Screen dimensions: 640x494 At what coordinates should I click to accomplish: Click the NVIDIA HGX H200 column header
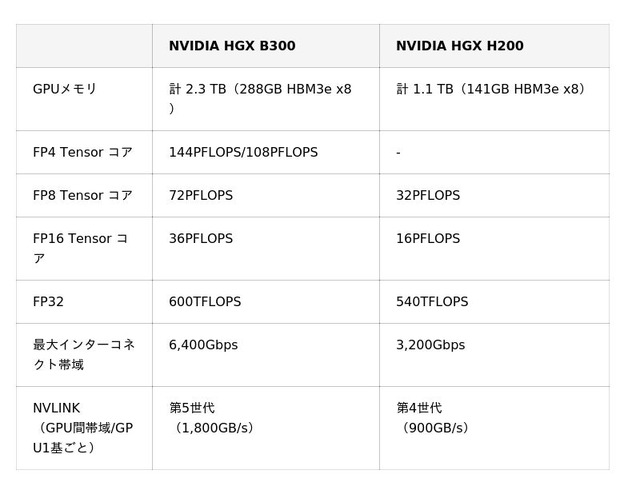(459, 46)
